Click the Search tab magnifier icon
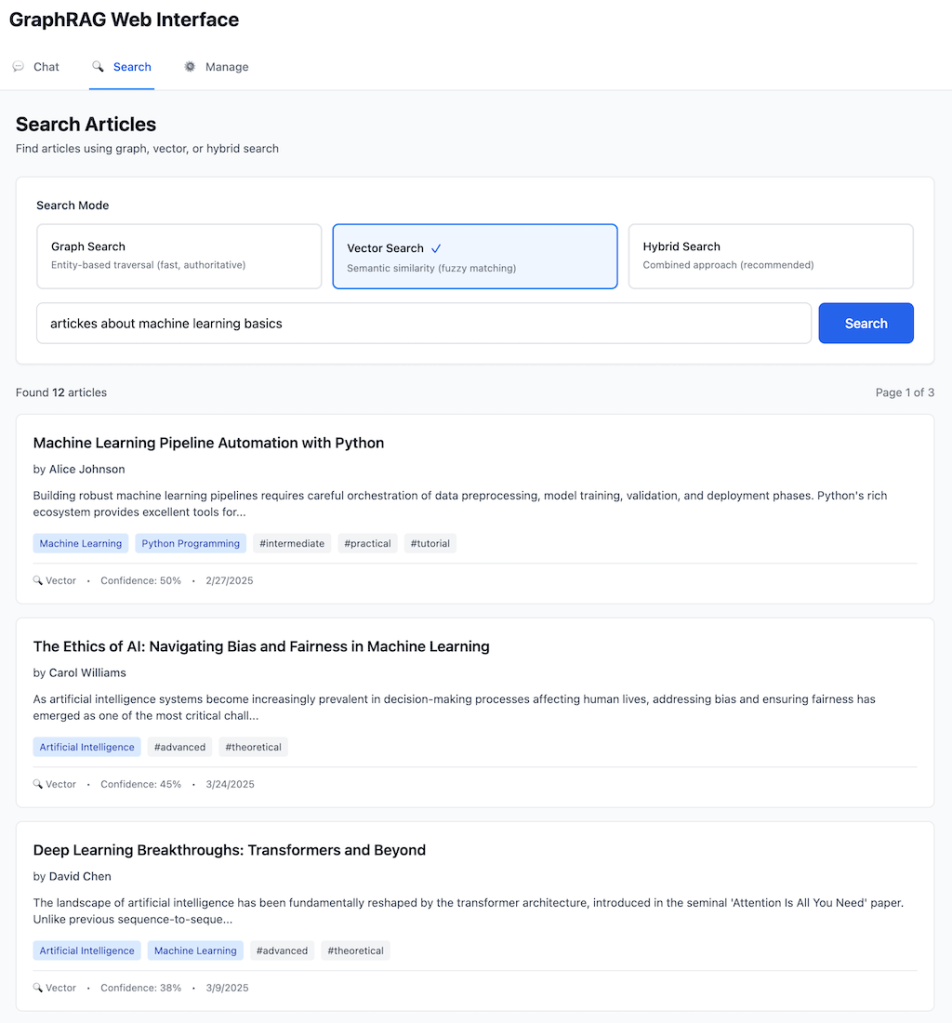Viewport: 952px width, 1023px height. 98,67
